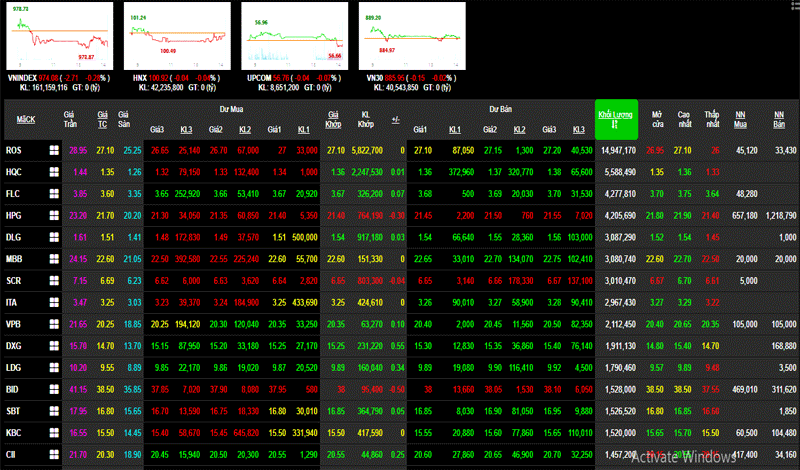The height and width of the screenshot is (470, 800).
Task: Open the grid icon for SCR
Action: click(54, 281)
